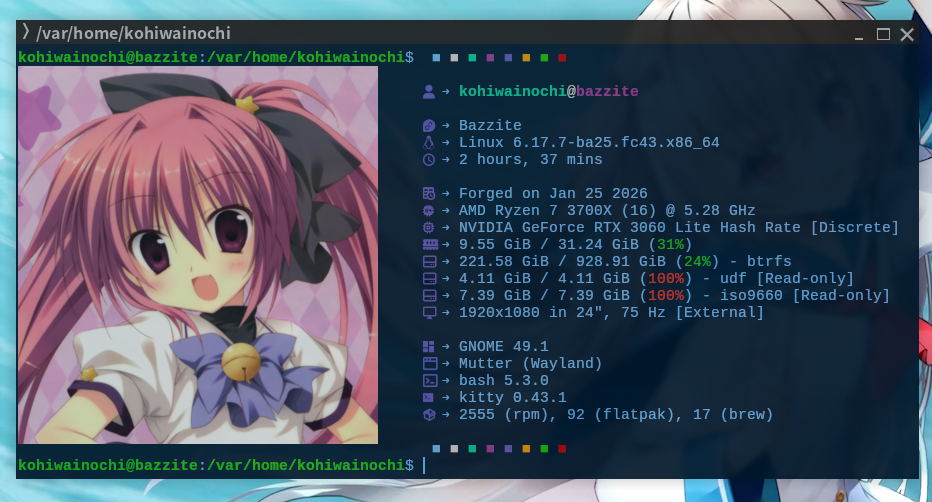
Task: Click the disk icon on the btrfs line
Action: (429, 262)
